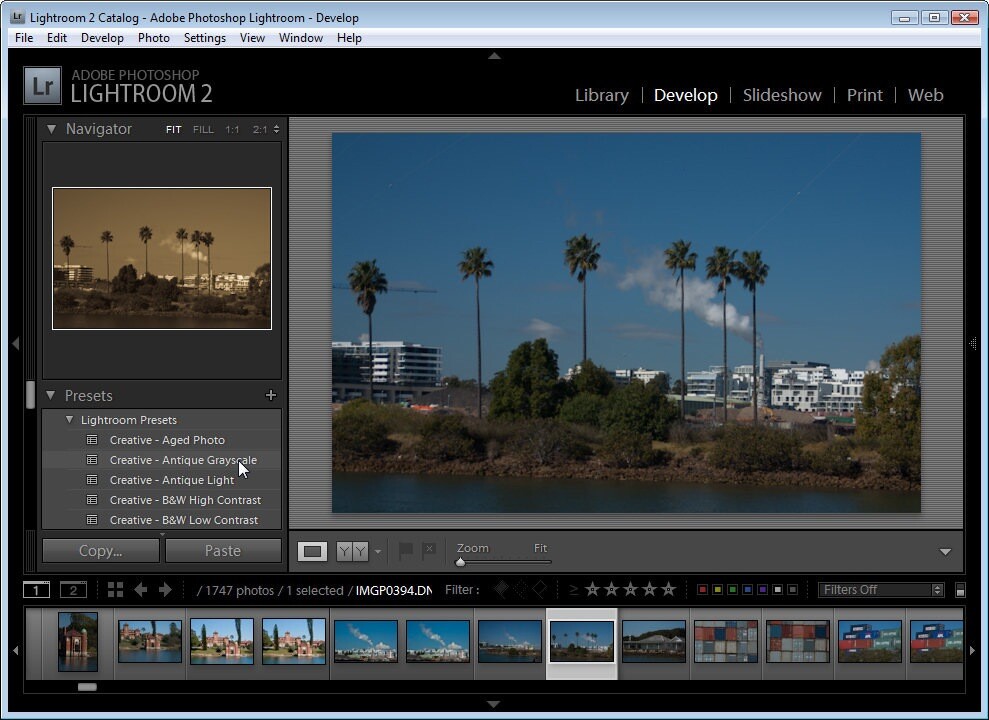The width and height of the screenshot is (989, 720).
Task: Switch to the Slideshow module
Action: (782, 95)
